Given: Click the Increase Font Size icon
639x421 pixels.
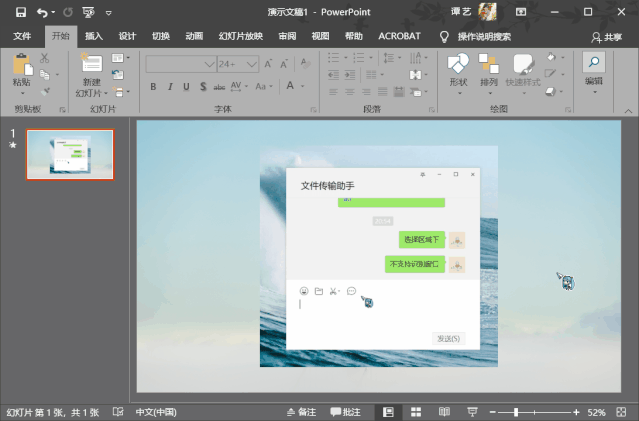Looking at the screenshot, I should point(268,64).
